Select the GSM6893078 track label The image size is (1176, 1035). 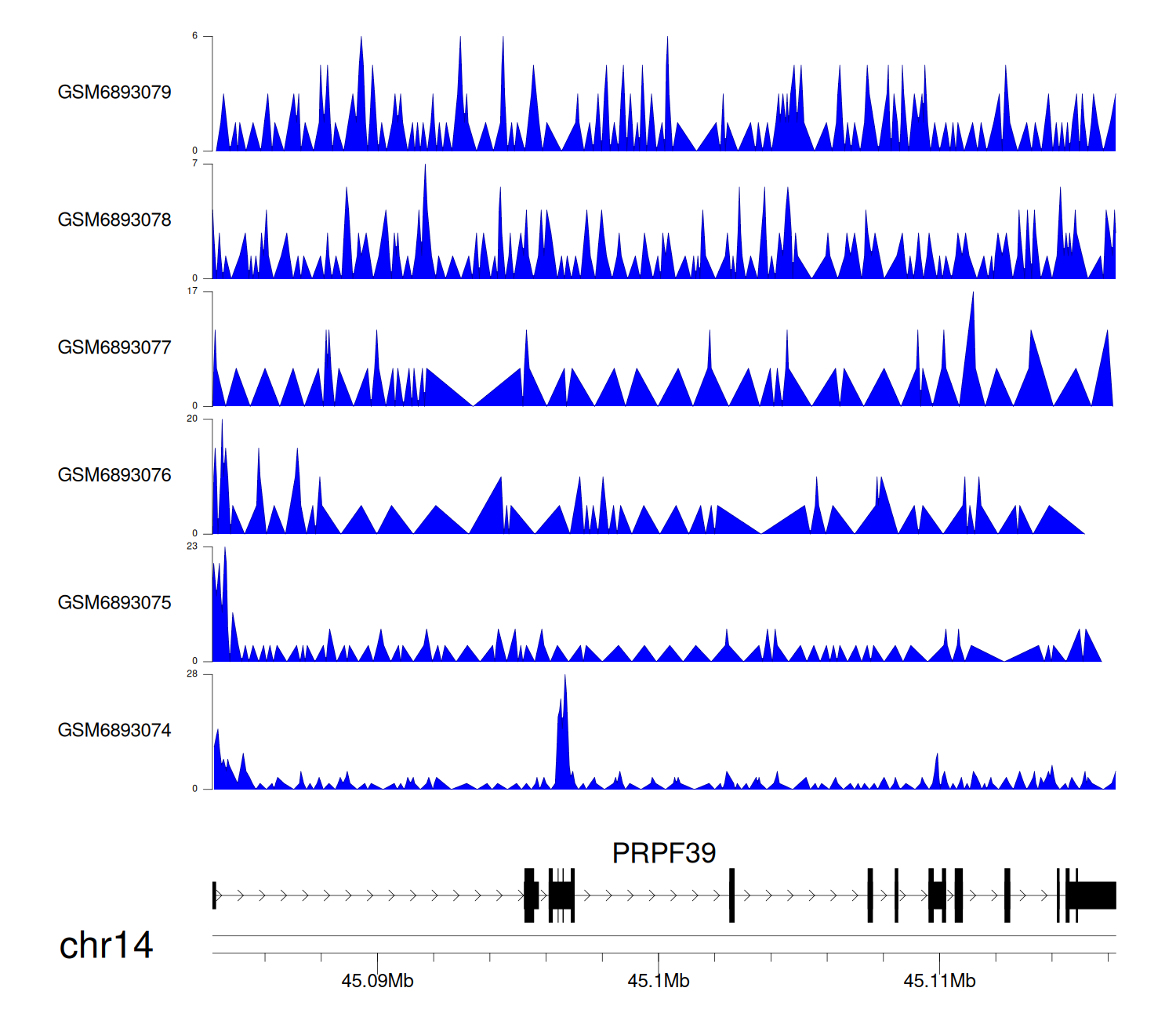114,220
